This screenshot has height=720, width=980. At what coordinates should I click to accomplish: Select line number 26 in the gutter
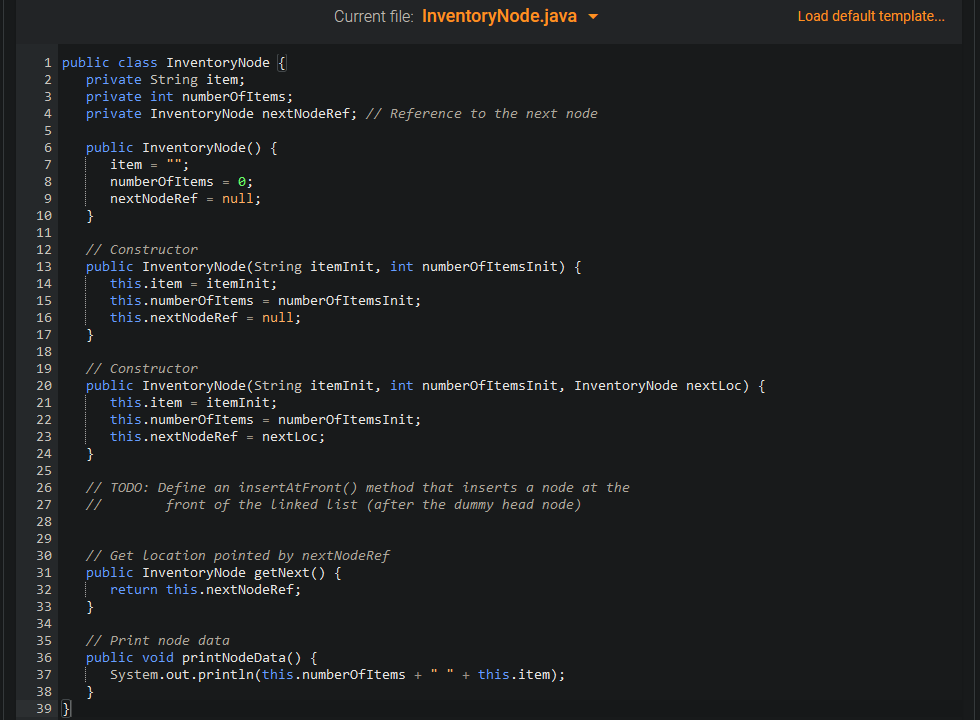pos(43,487)
